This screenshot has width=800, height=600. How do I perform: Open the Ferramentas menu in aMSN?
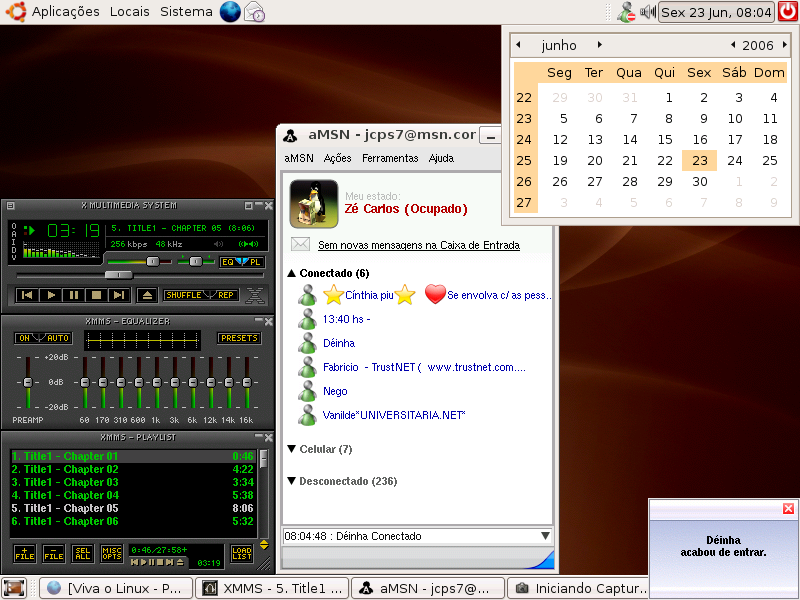tap(390, 158)
